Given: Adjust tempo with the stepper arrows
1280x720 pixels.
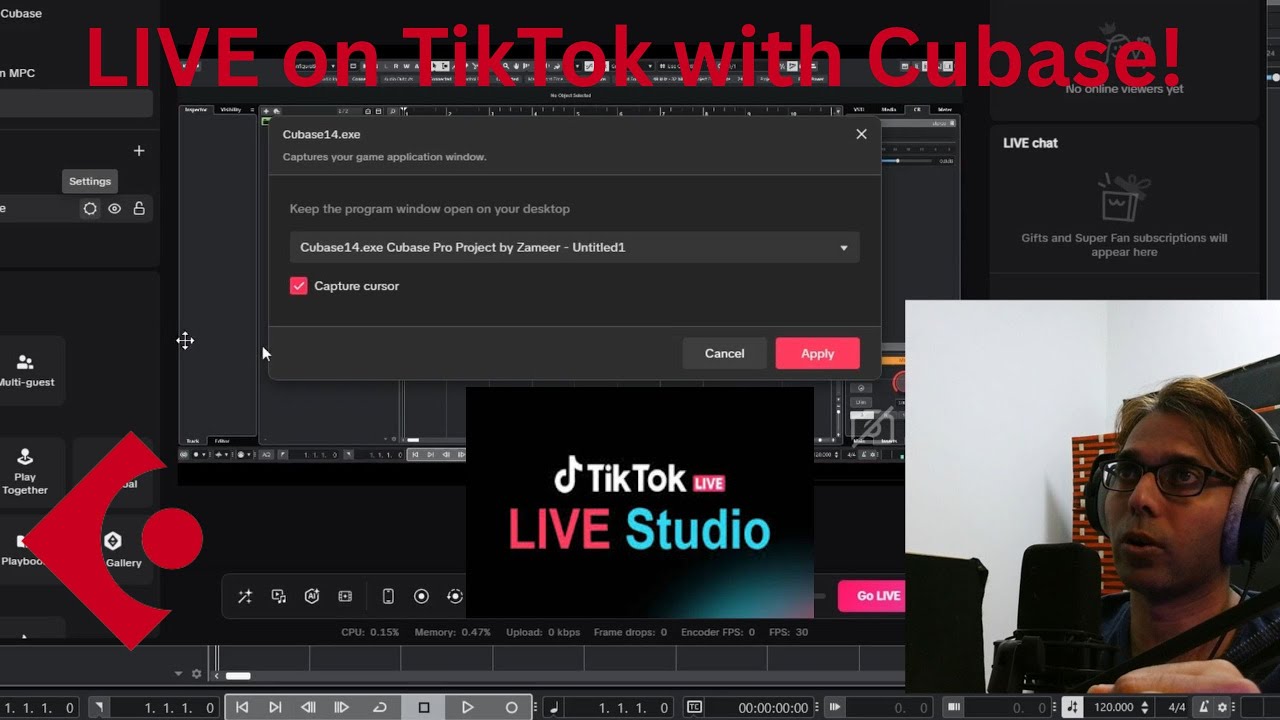Looking at the screenshot, I should (1145, 707).
